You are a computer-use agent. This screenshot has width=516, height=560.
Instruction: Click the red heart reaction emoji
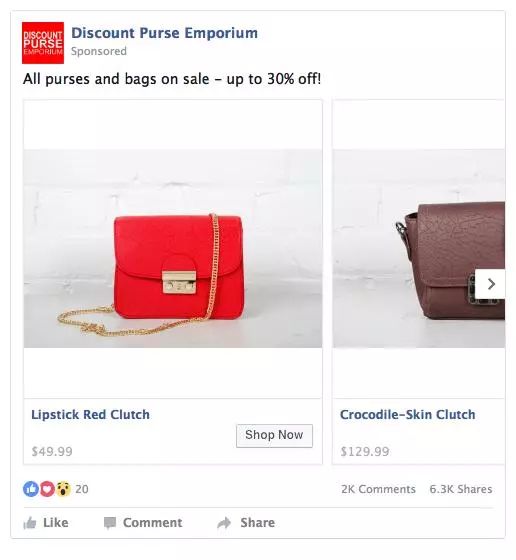click(47, 489)
